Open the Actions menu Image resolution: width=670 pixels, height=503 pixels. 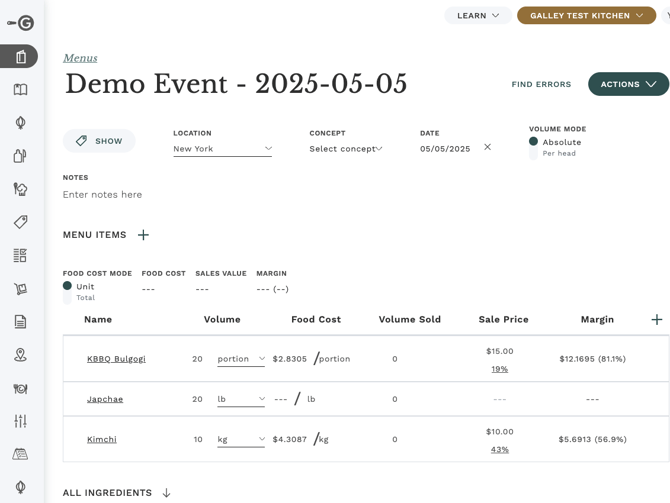click(628, 84)
